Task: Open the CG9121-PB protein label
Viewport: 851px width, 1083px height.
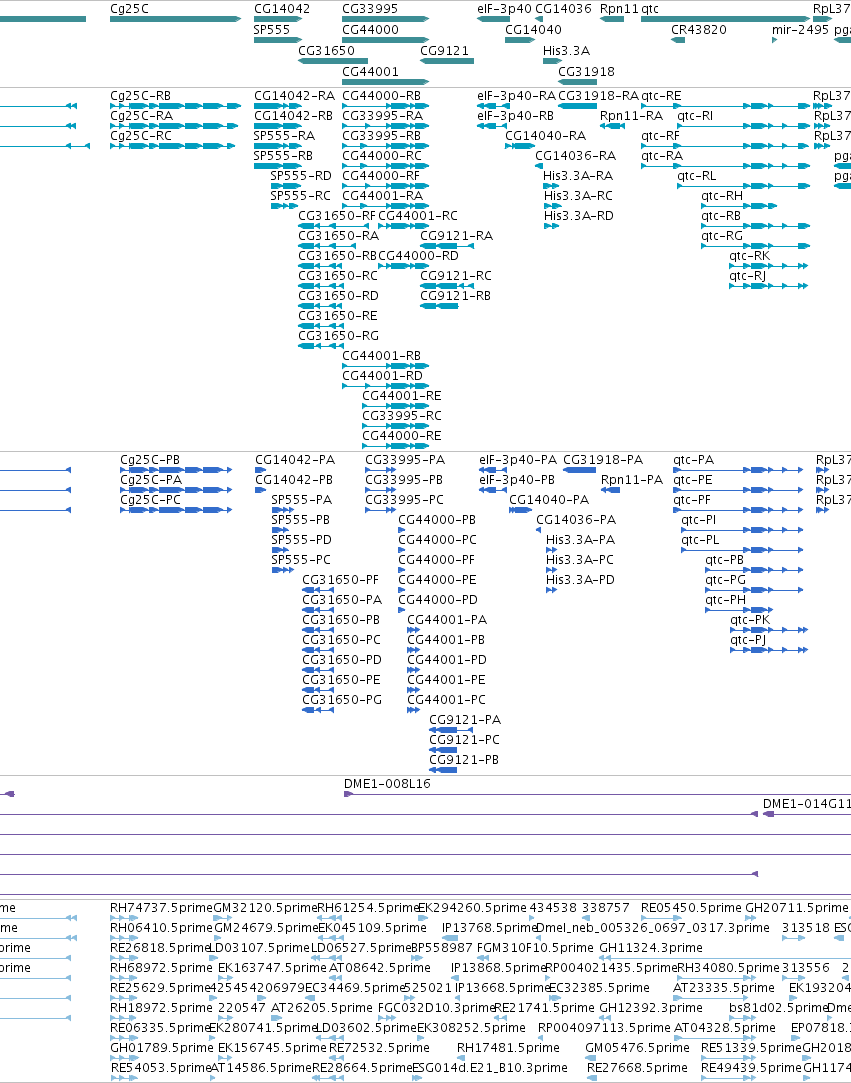Action: pyautogui.click(x=463, y=760)
